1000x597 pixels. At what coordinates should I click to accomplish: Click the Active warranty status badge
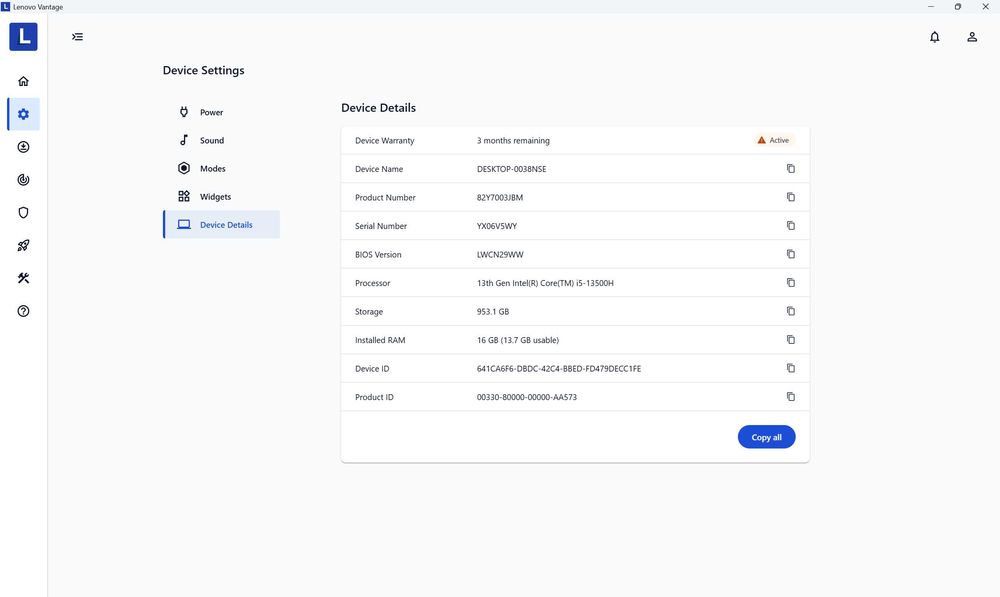point(774,141)
